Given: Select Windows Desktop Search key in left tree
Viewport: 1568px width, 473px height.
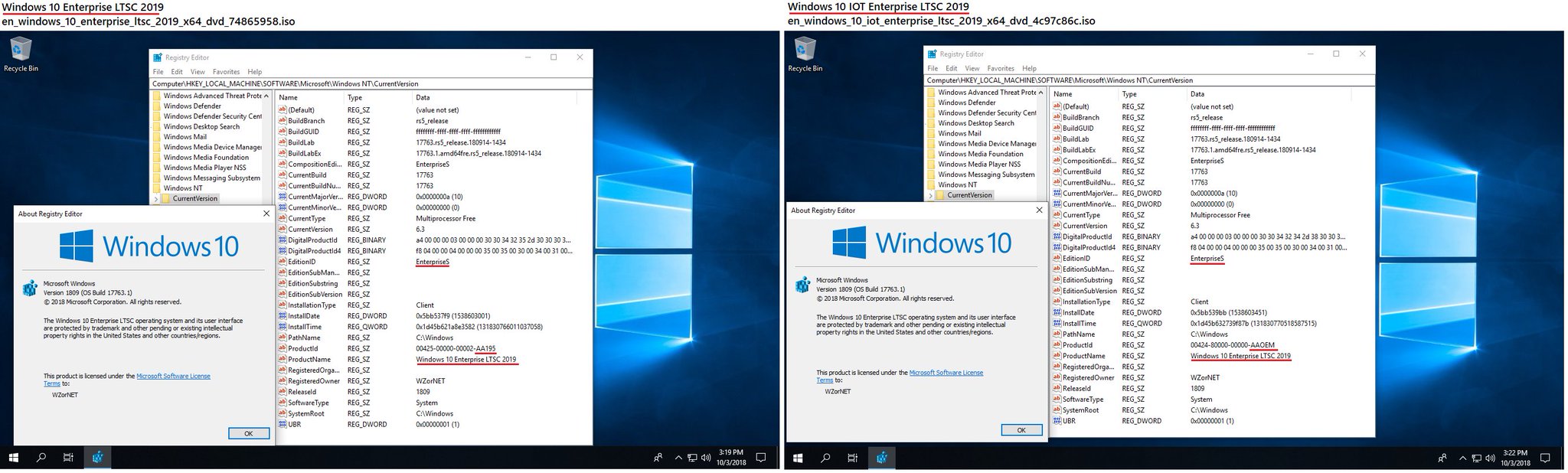Looking at the screenshot, I should coord(201,127).
